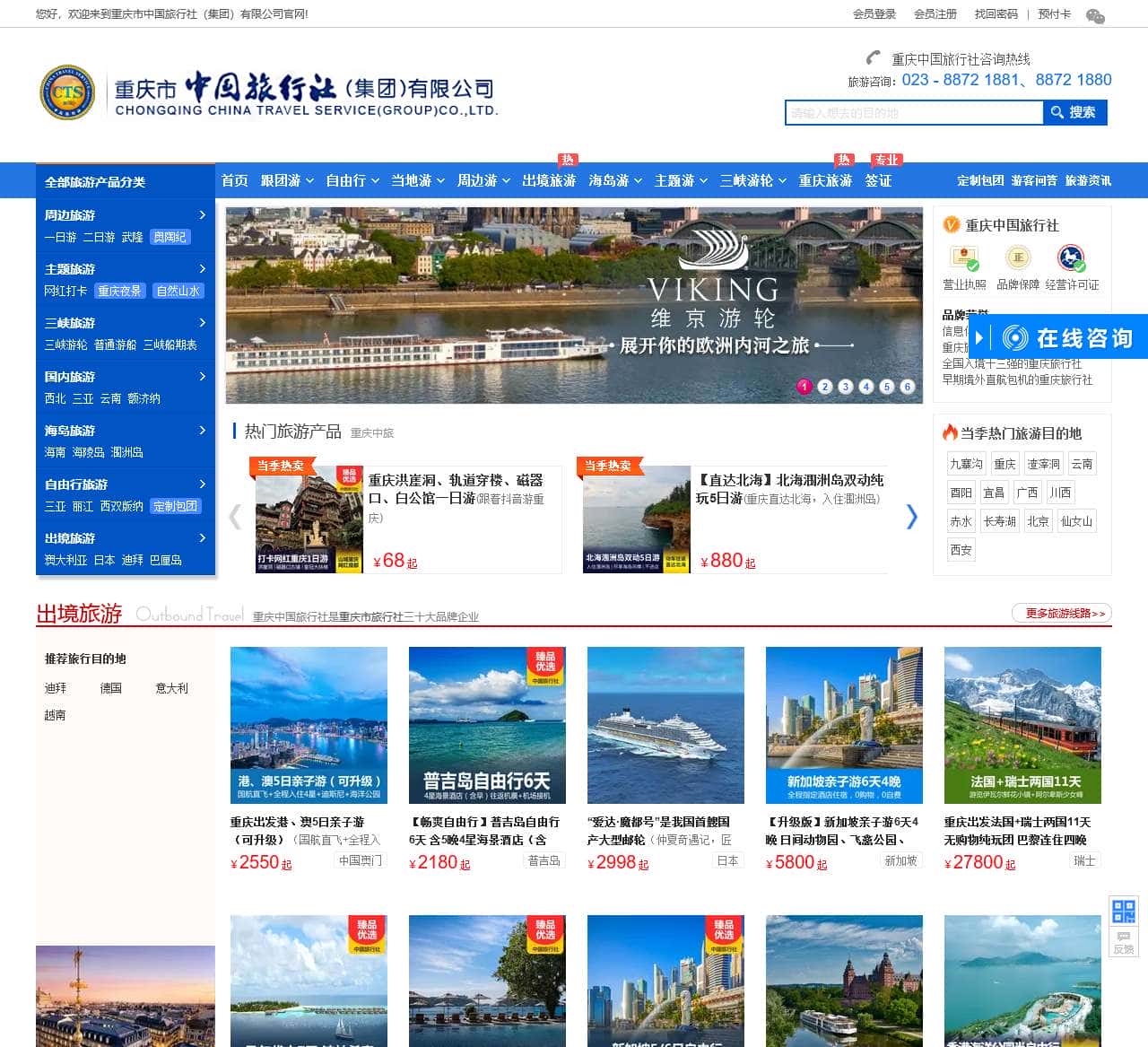The image size is (1148, 1047).
Task: Go to 首页 in navigation bar
Action: click(235, 181)
